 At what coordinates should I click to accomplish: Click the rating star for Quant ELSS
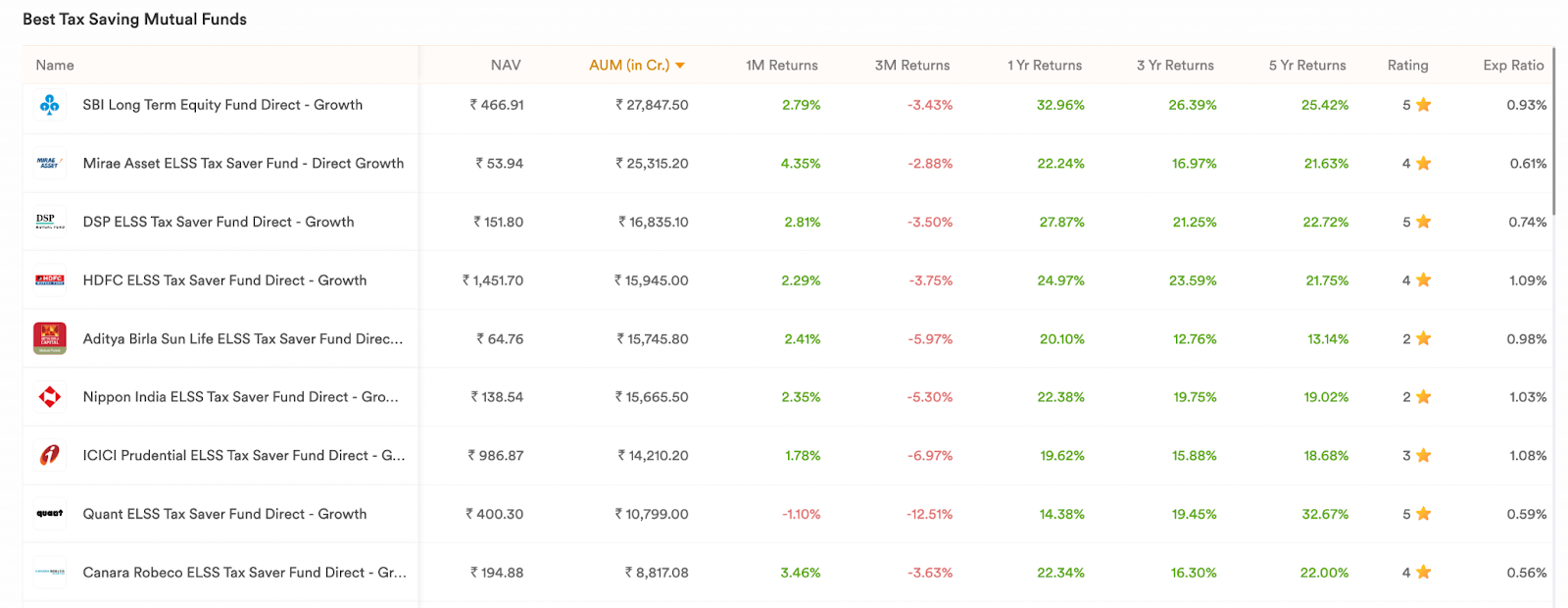pos(1424,514)
